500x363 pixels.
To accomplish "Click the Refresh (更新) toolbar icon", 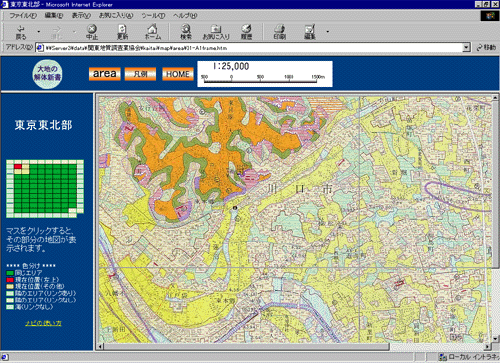I will [x=122, y=32].
